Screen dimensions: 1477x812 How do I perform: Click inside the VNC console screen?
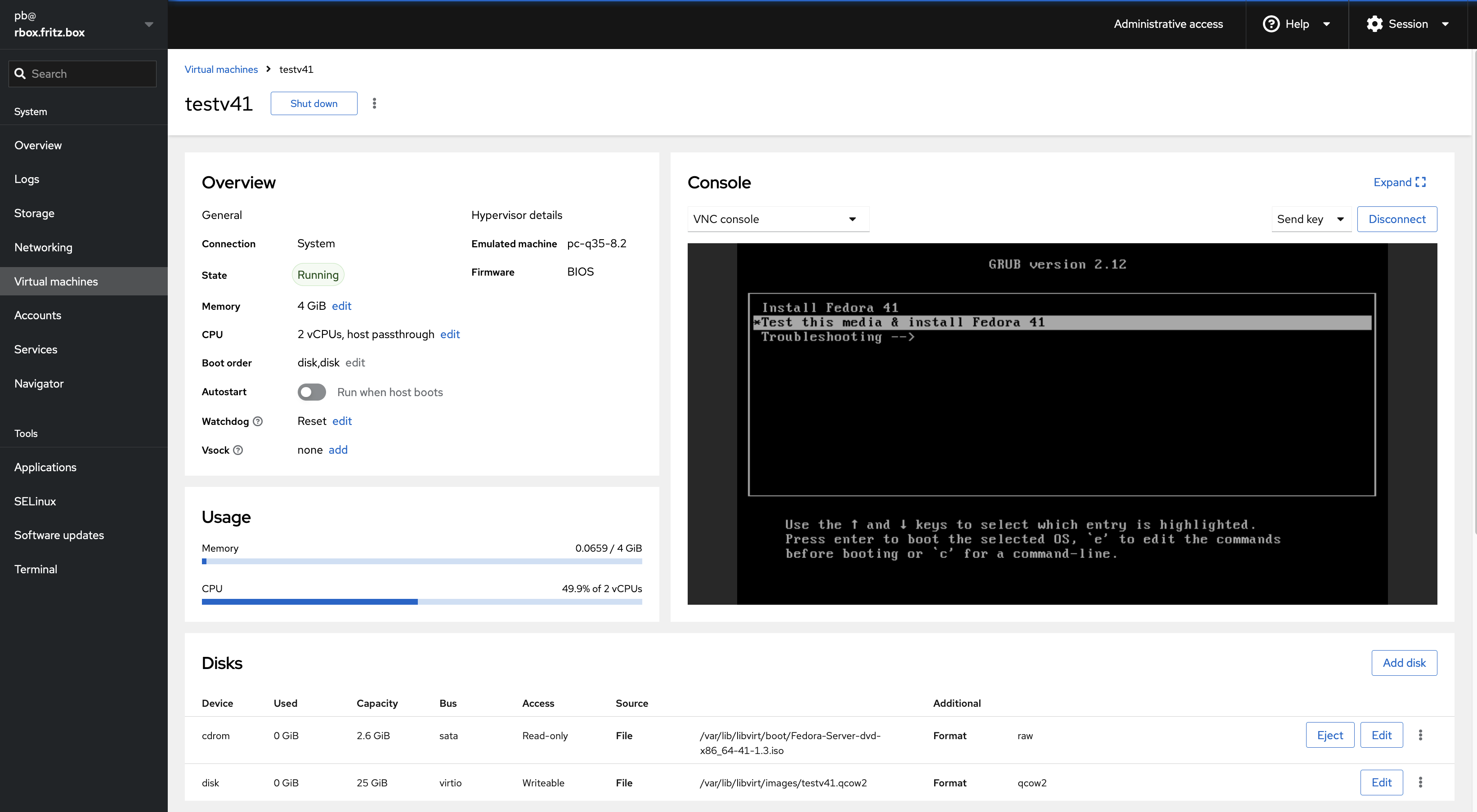coord(1062,424)
